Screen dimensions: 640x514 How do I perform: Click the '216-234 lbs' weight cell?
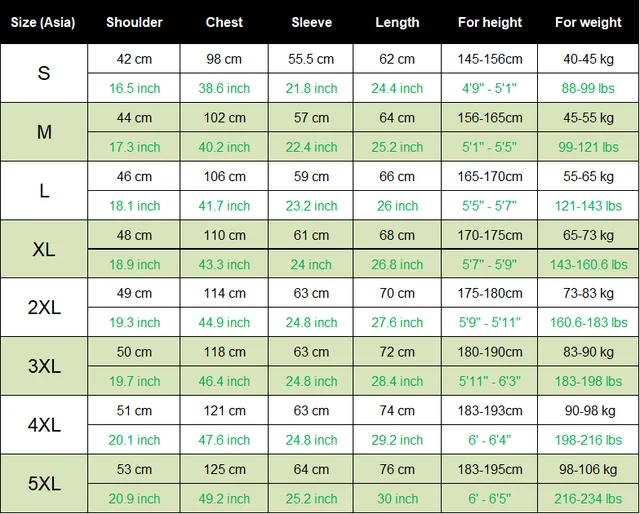pos(588,498)
